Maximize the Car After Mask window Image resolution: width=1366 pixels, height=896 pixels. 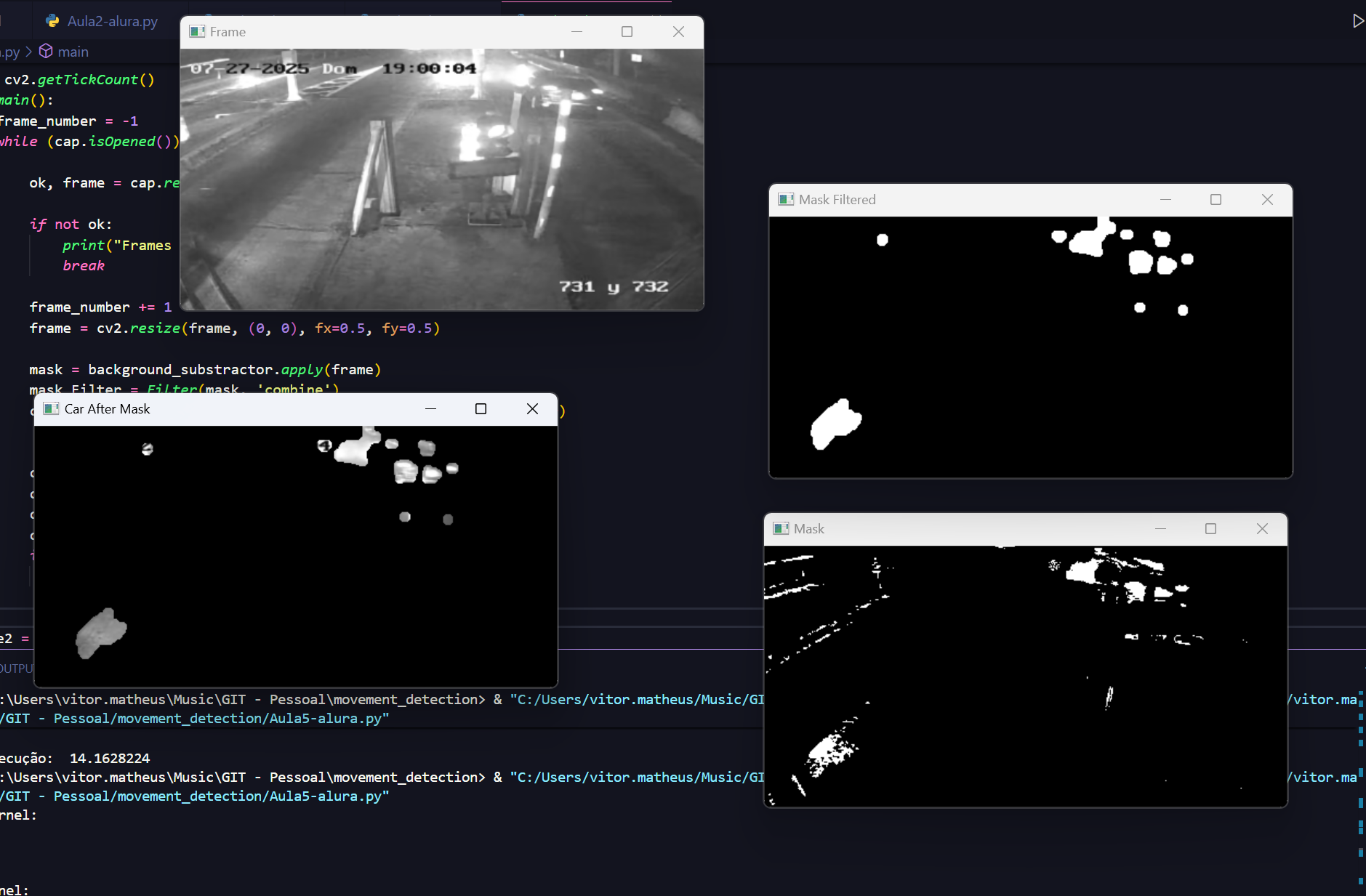[481, 409]
